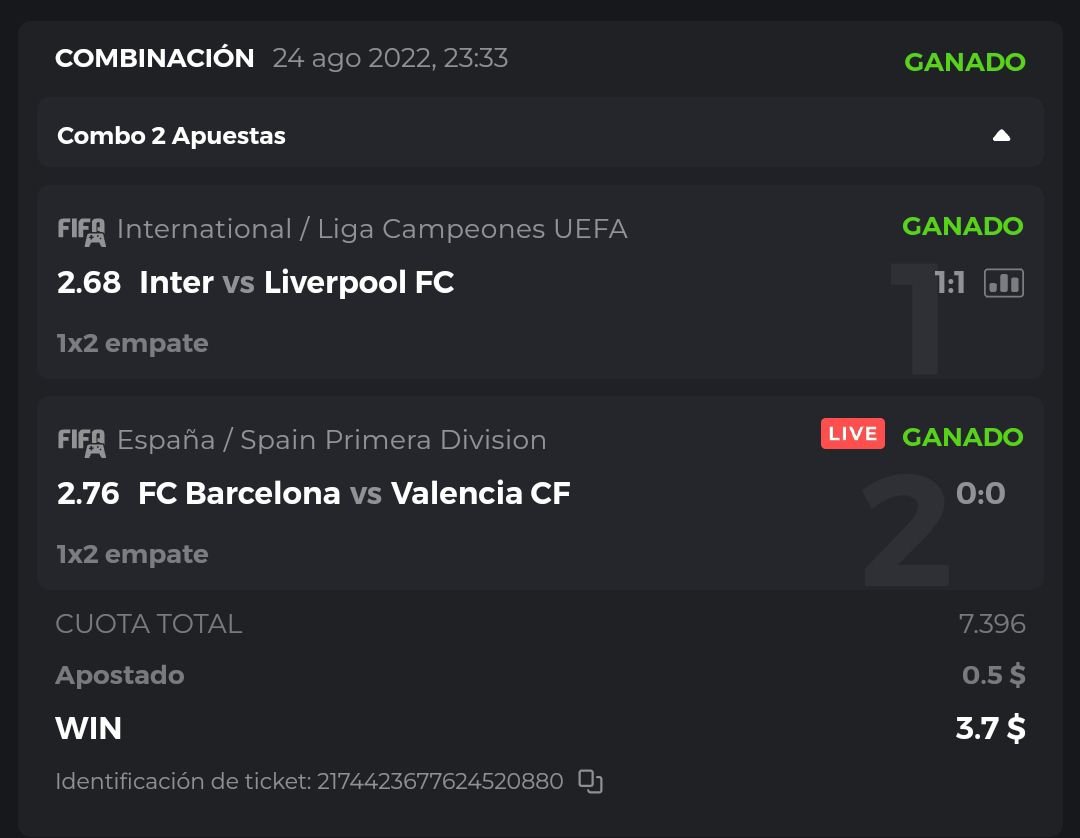Click the 2.68 odds value
1080x838 pixels.
point(89,283)
